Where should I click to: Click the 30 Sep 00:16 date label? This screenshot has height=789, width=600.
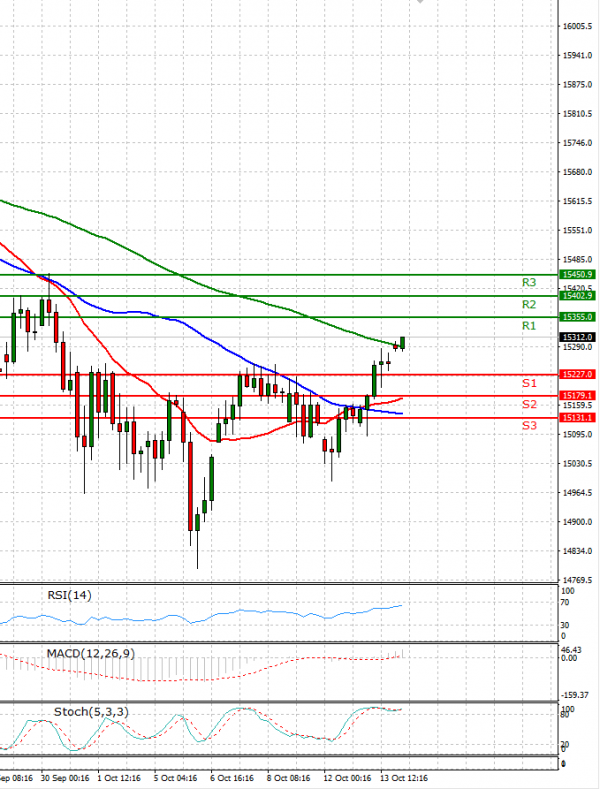point(65,778)
